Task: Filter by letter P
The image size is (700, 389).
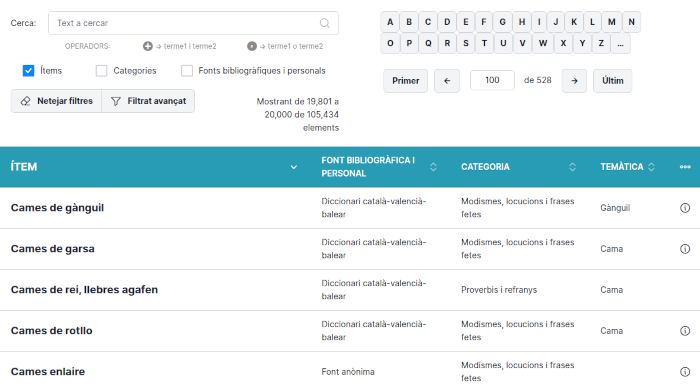Action: (x=409, y=43)
